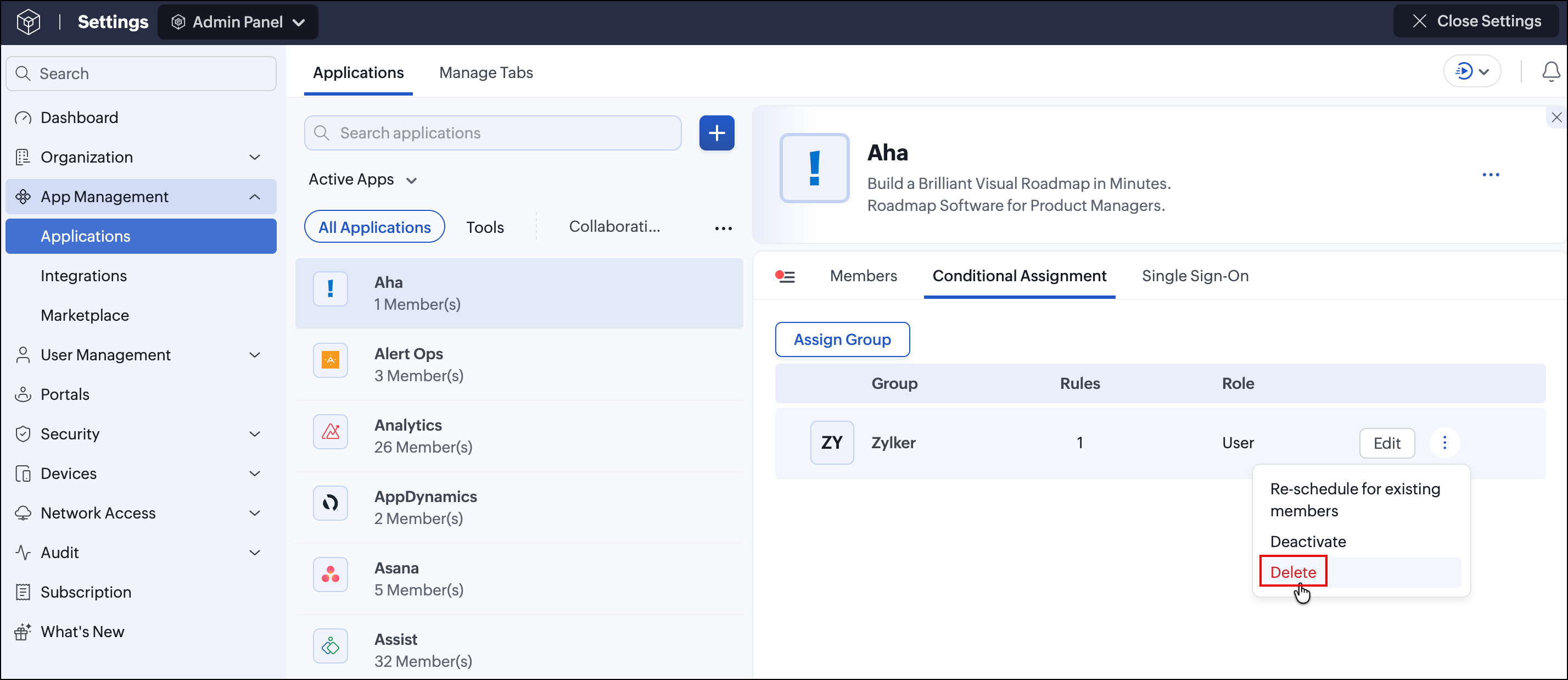Click the Zylker group name

coord(893,443)
